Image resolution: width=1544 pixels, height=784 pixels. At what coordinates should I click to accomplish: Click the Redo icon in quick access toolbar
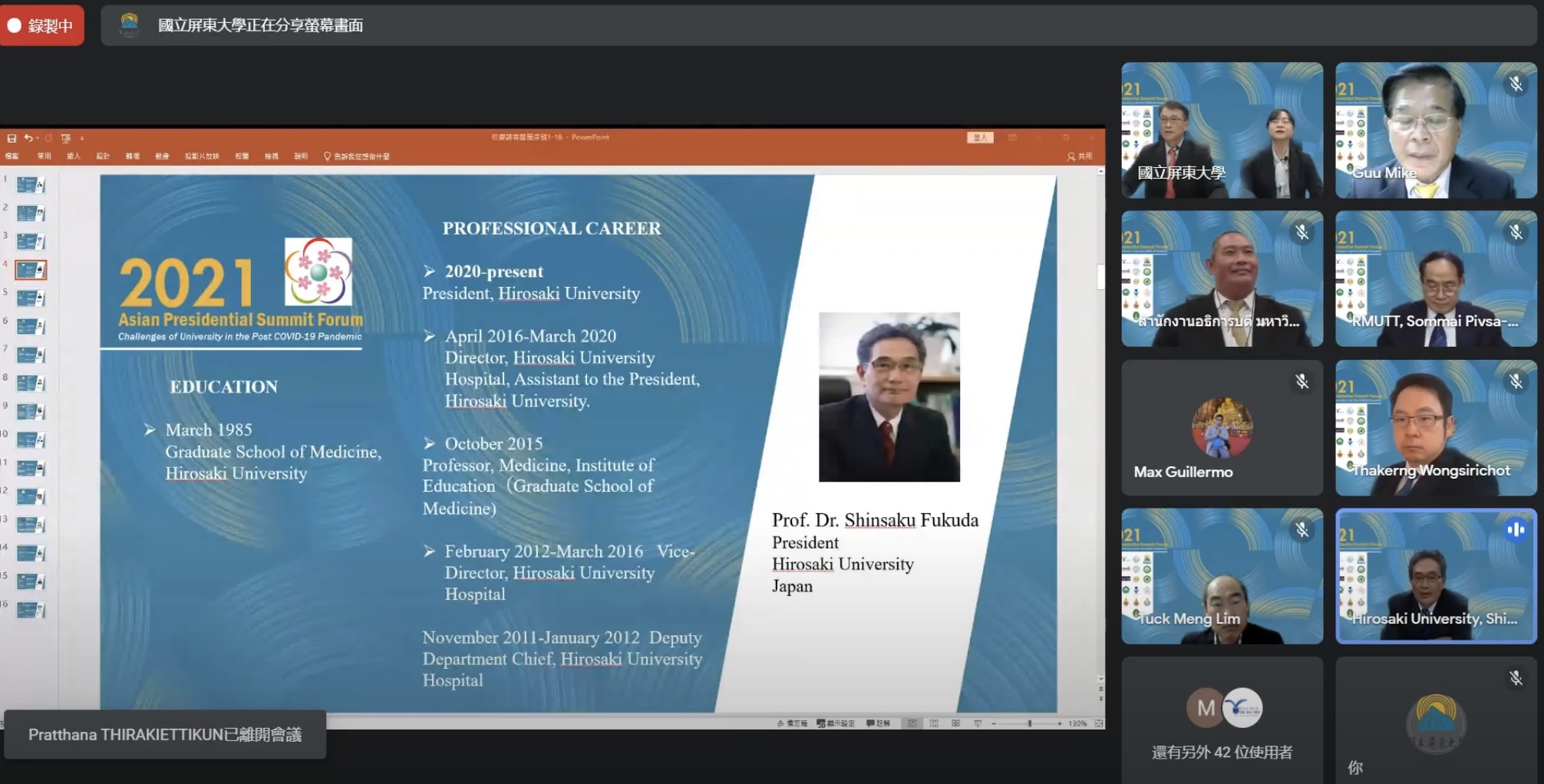click(48, 138)
